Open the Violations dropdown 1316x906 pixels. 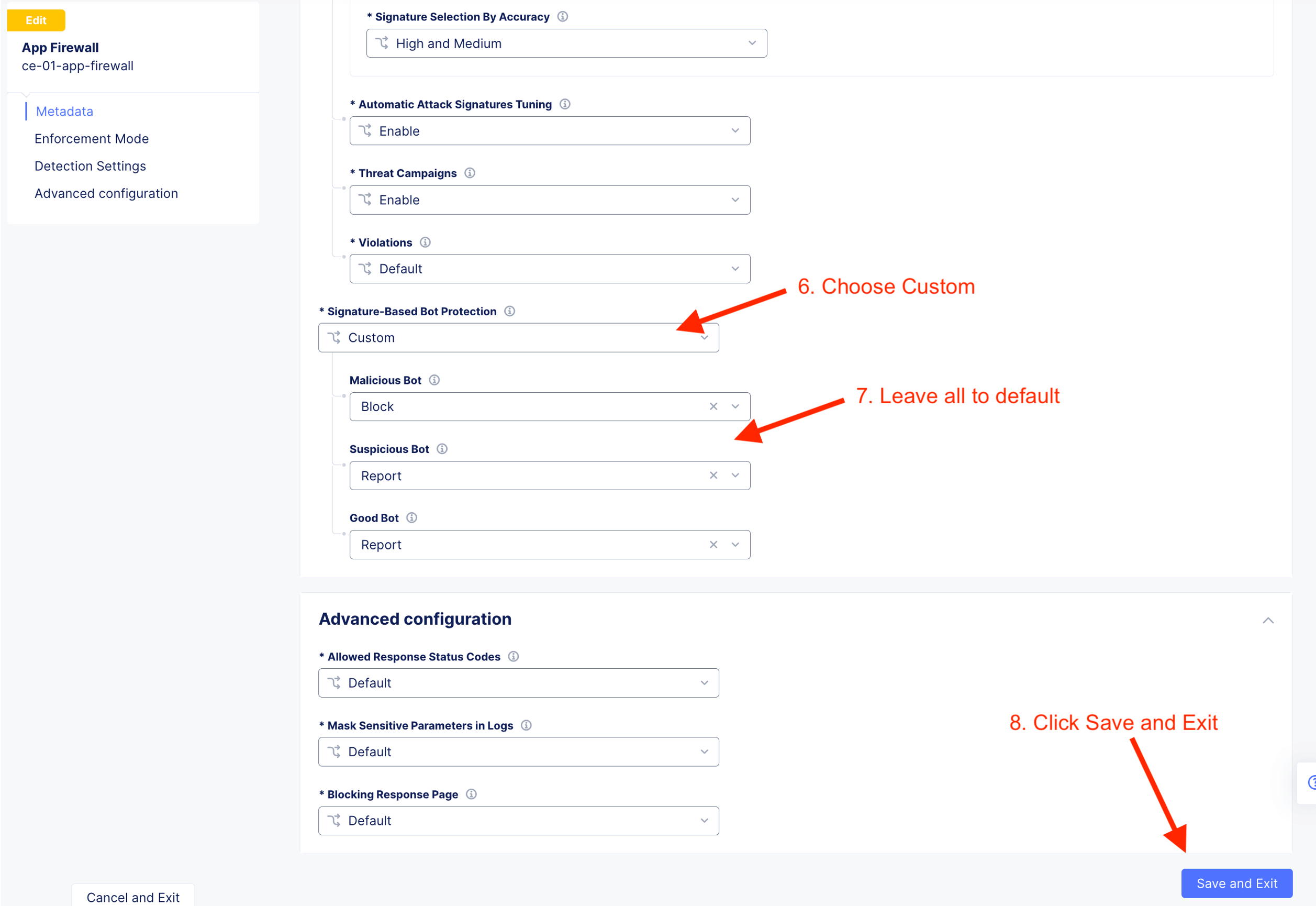549,269
